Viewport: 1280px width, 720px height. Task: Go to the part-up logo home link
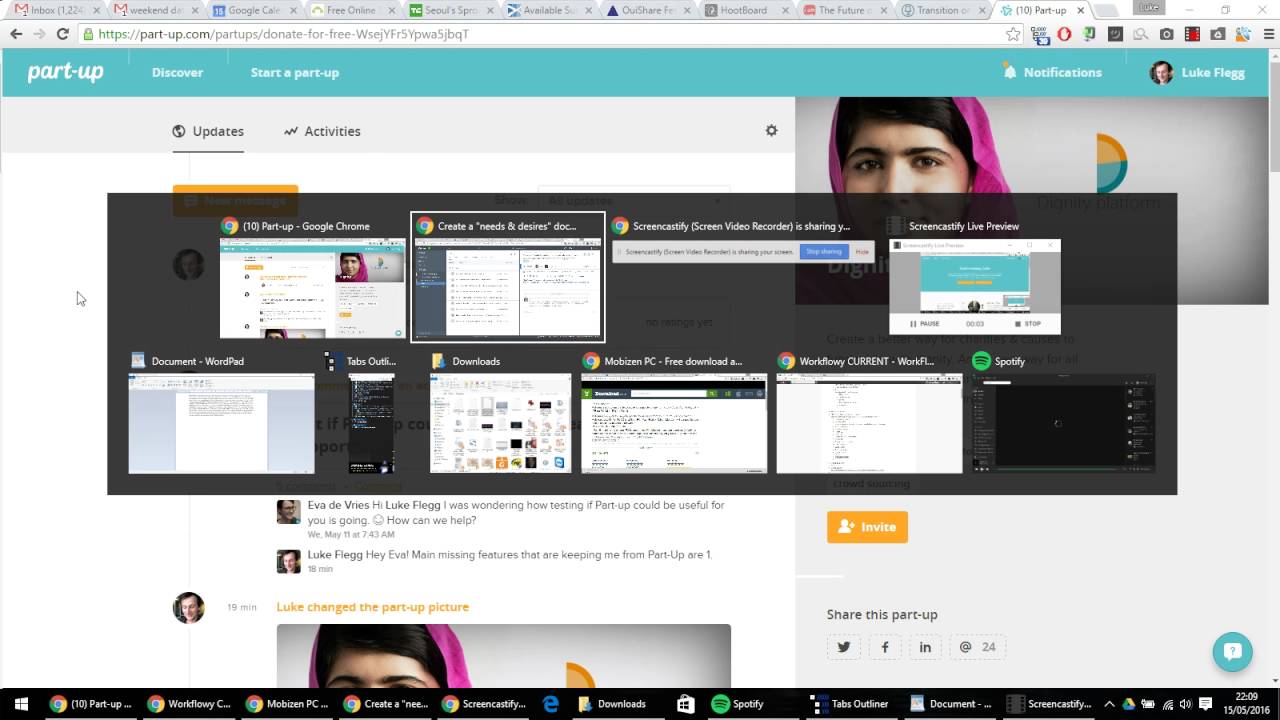coord(65,72)
